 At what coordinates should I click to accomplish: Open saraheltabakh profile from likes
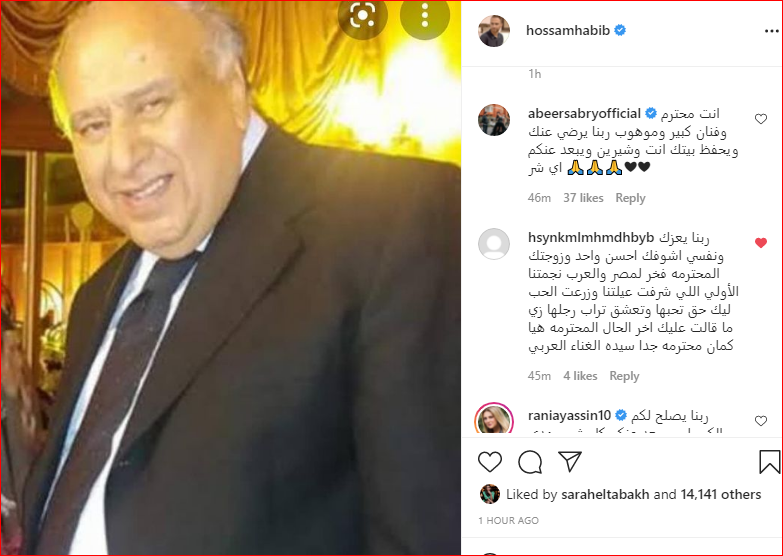tap(605, 495)
